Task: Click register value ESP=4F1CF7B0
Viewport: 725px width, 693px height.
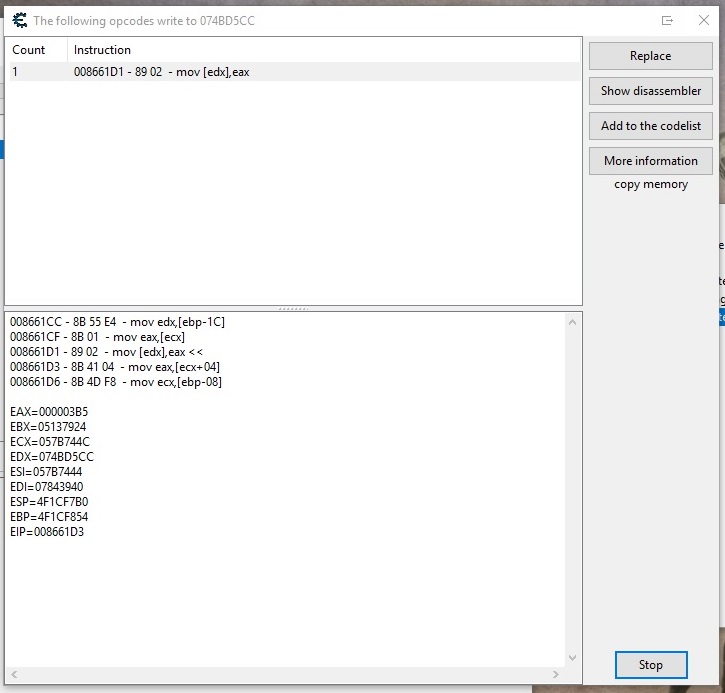Action: coord(49,502)
